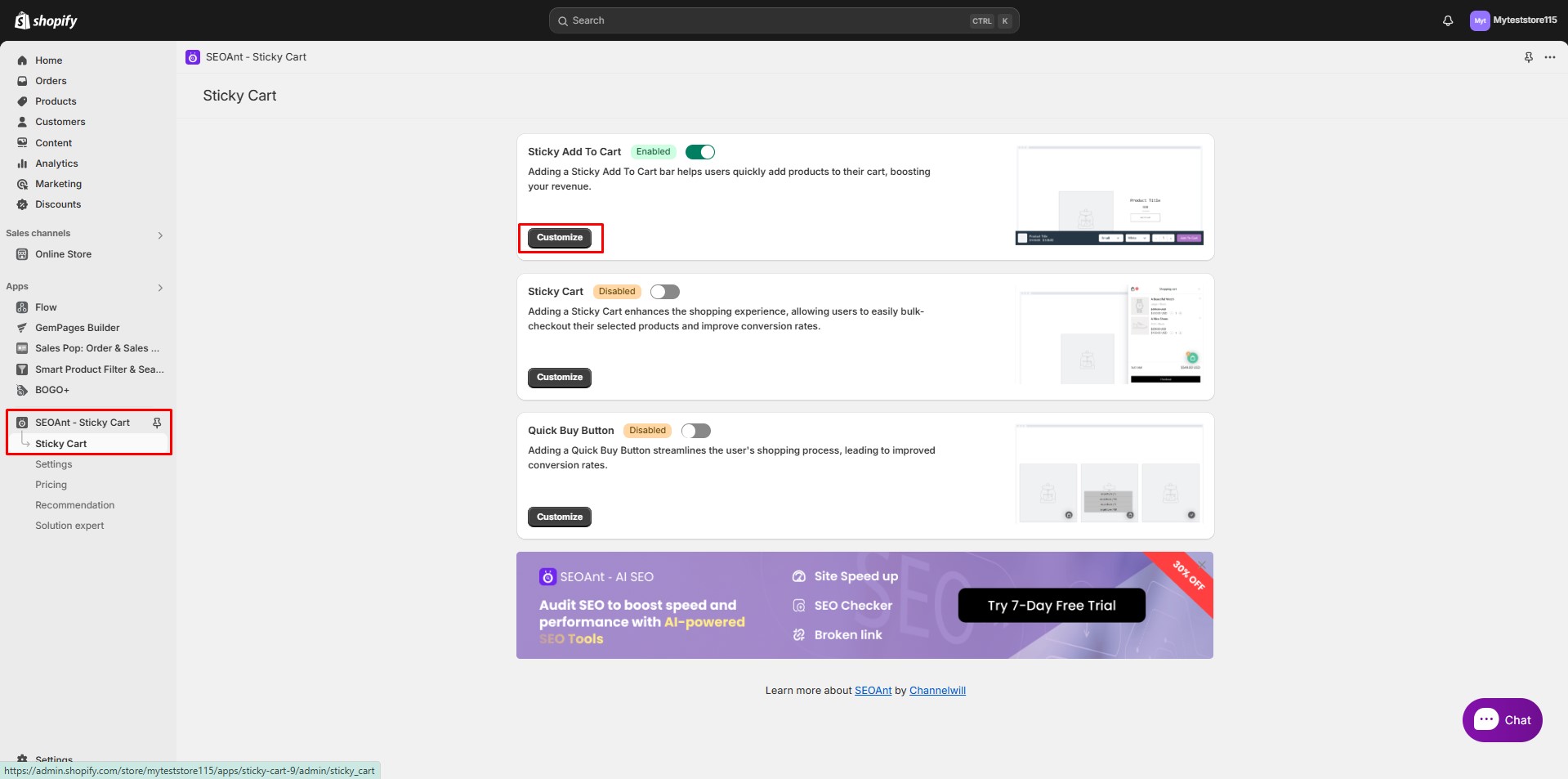Viewport: 1568px width, 779px height.
Task: Click the Home icon in sidebar
Action: [22, 60]
